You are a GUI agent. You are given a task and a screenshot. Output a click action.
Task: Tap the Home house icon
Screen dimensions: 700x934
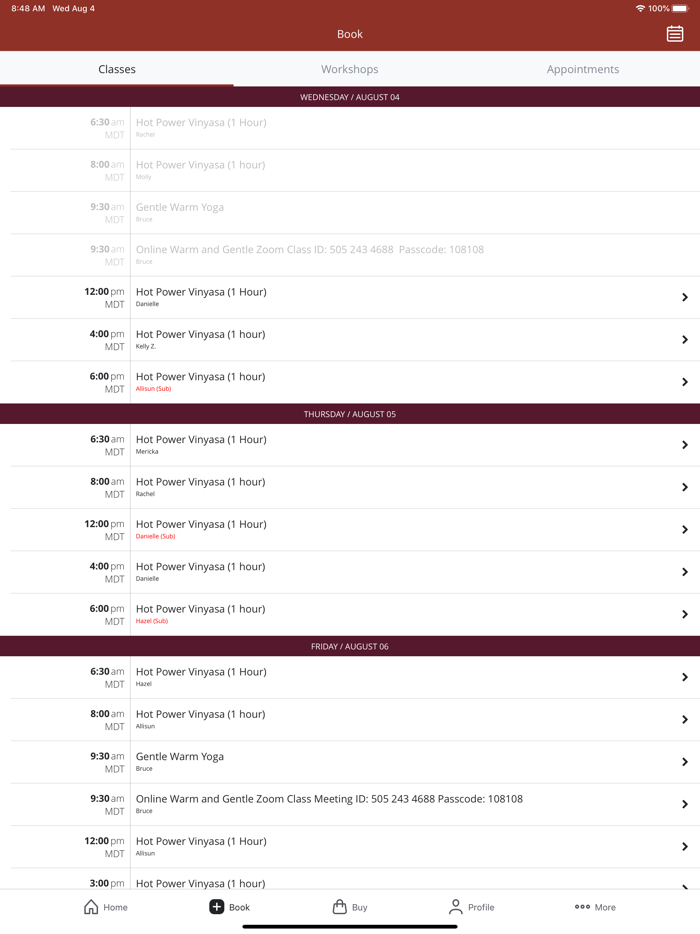[91, 907]
